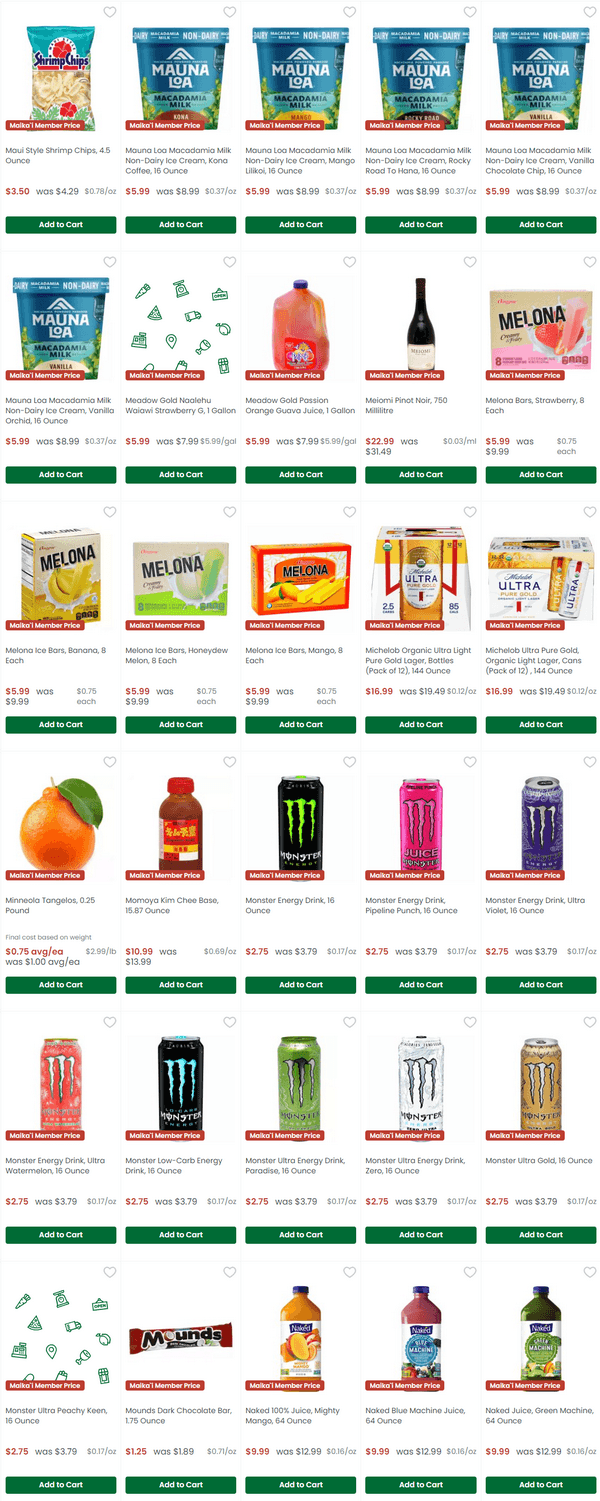Save Melona Bars Strawberry to favorites heart

(x=590, y=262)
